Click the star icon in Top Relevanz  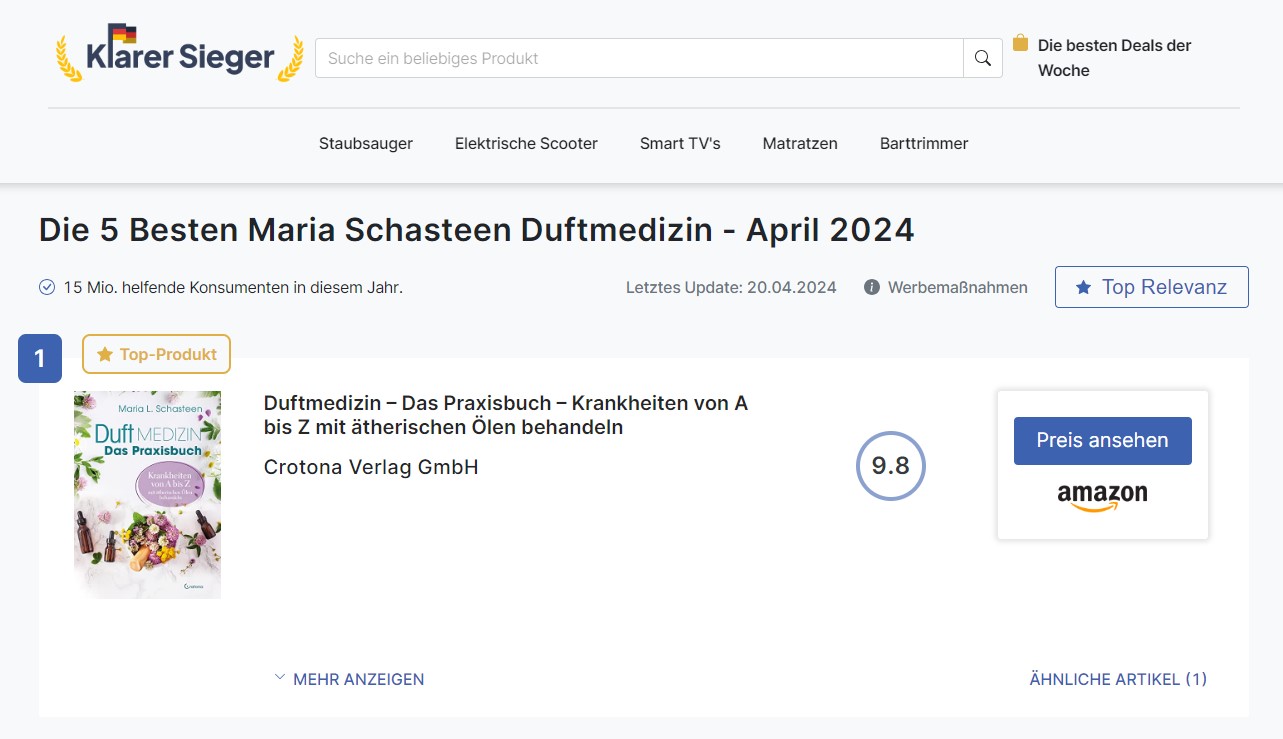(x=1083, y=287)
